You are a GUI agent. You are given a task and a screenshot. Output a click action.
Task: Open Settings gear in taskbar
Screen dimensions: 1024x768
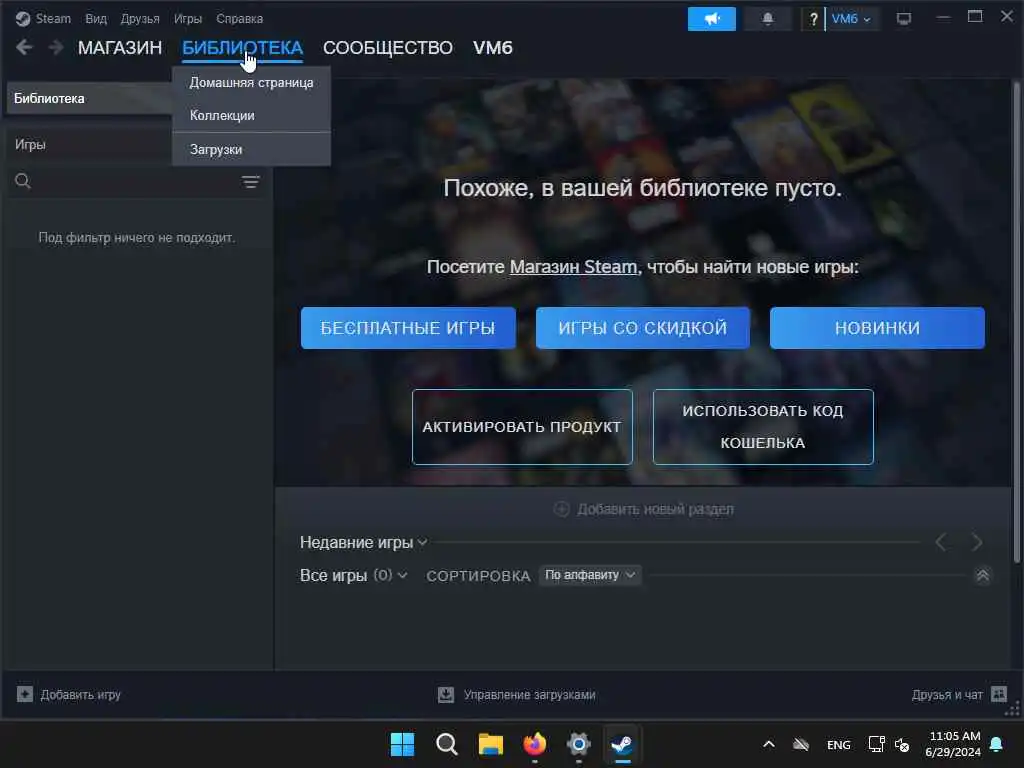[x=579, y=744]
